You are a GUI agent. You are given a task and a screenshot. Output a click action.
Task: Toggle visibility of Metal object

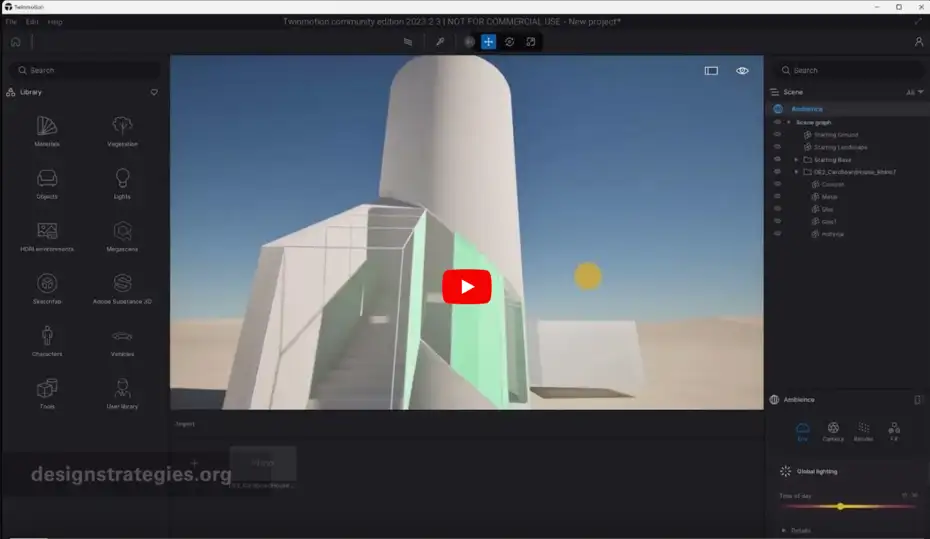pyautogui.click(x=777, y=197)
